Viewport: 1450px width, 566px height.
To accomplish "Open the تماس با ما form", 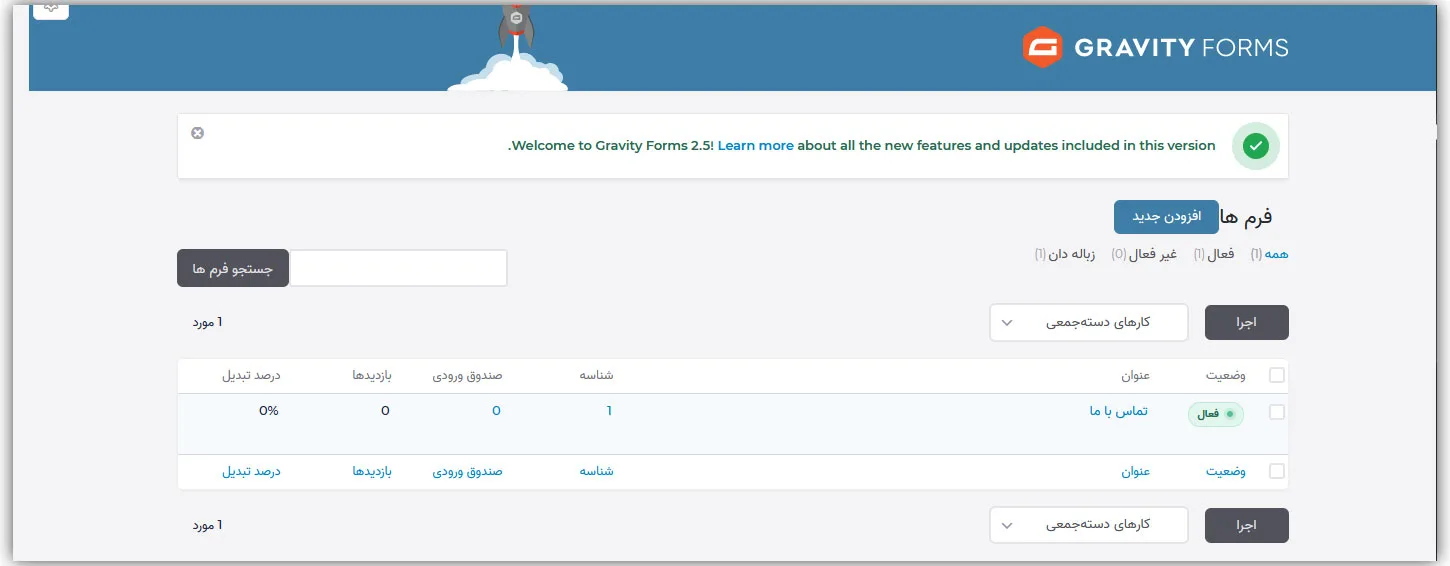I will click(1119, 411).
